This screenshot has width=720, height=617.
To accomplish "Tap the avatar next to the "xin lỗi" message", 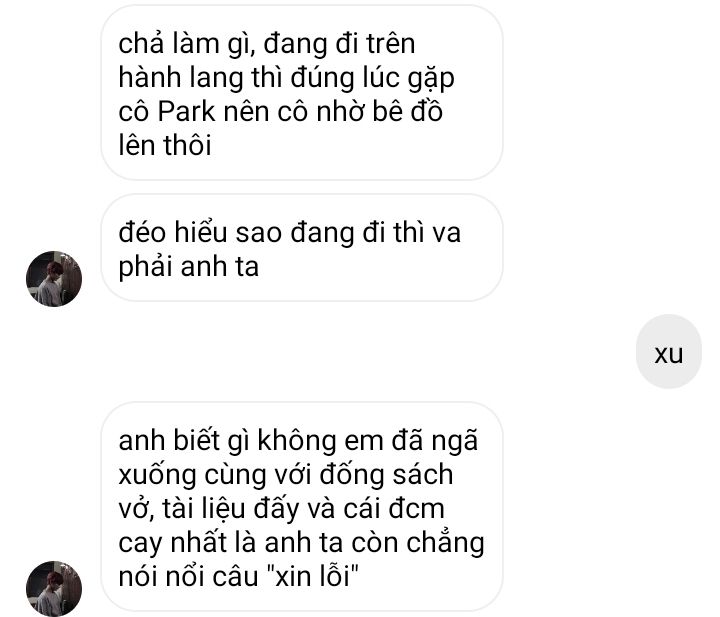I will [x=54, y=589].
